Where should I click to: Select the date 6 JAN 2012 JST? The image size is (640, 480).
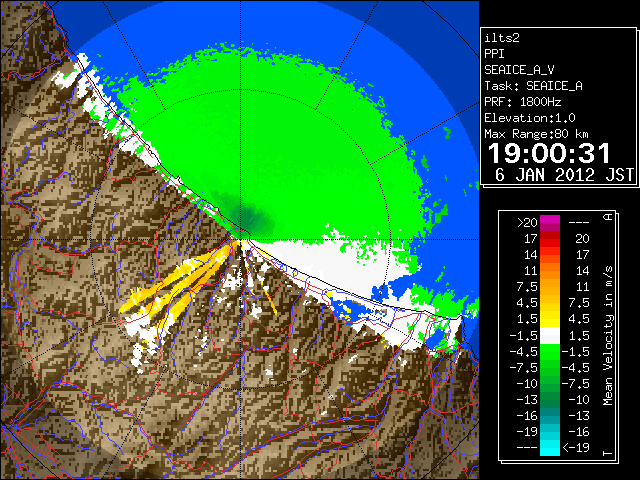(564, 175)
